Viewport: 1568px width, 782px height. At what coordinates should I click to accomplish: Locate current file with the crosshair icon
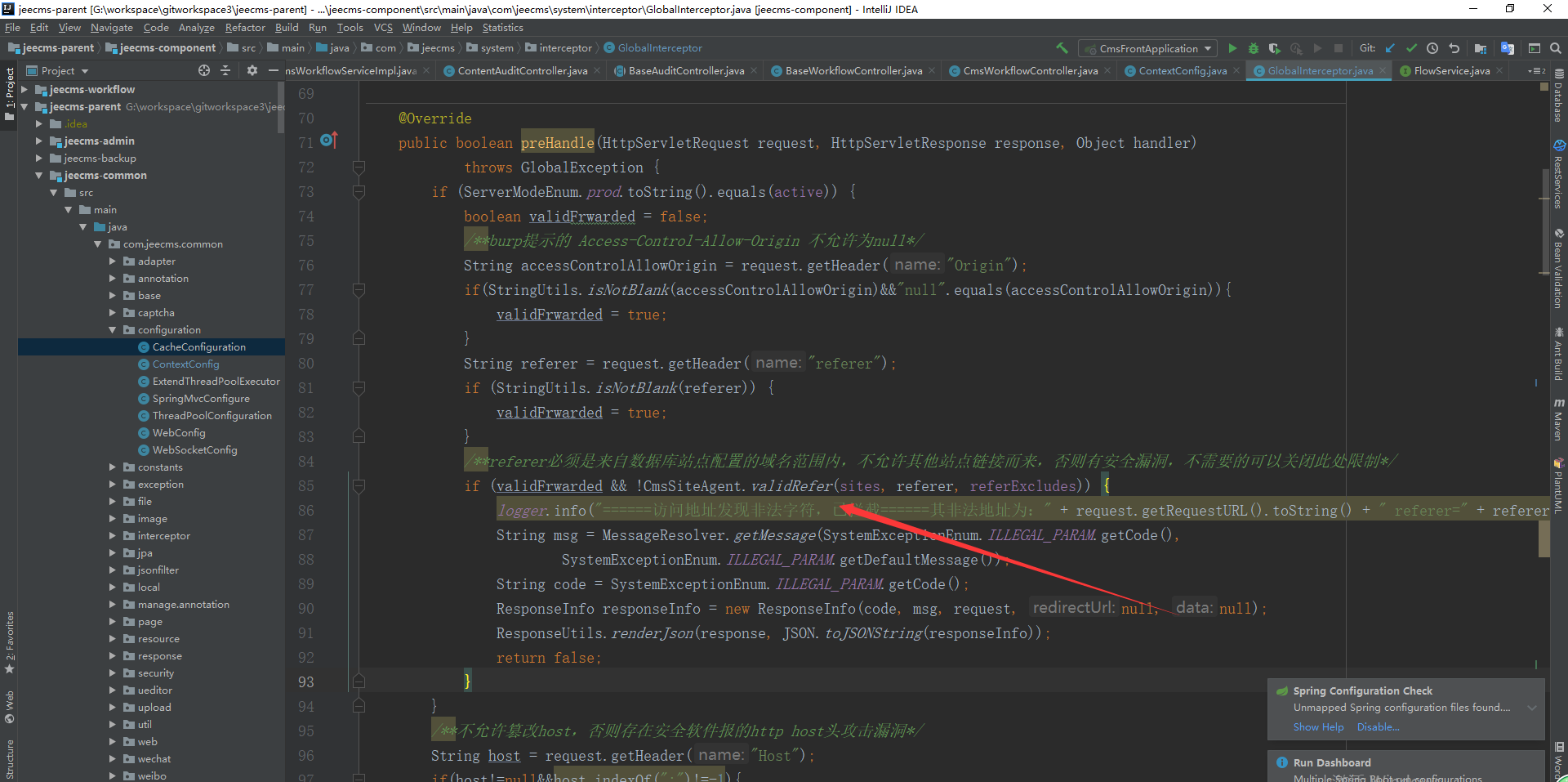click(x=204, y=71)
